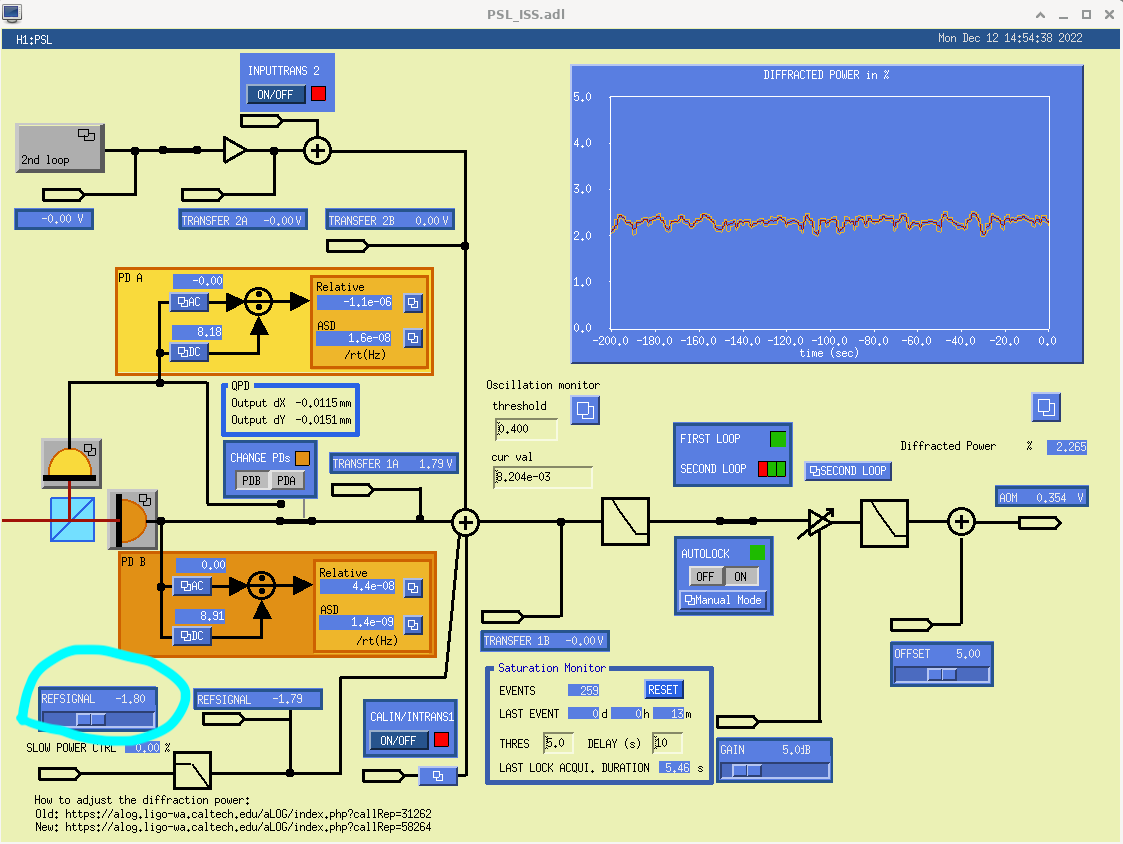Click the related display icon below the plot
This screenshot has width=1123, height=844.
click(1046, 407)
